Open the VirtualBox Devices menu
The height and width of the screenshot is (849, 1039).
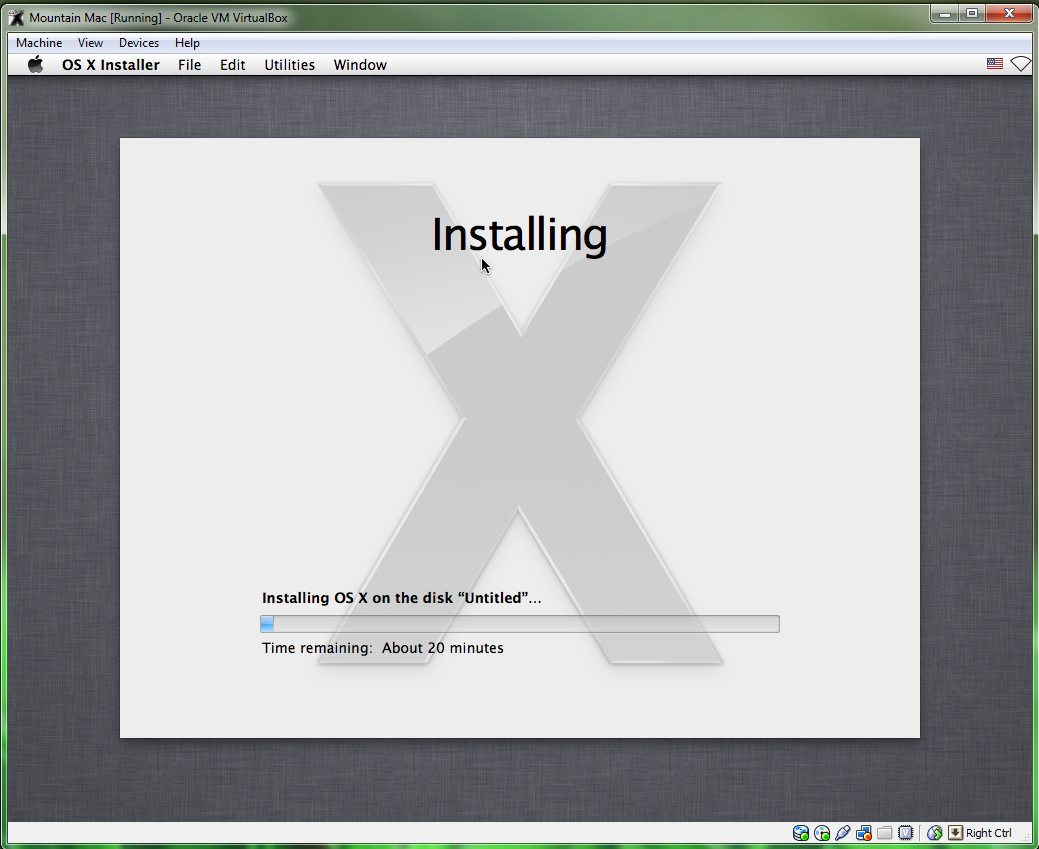coord(139,43)
